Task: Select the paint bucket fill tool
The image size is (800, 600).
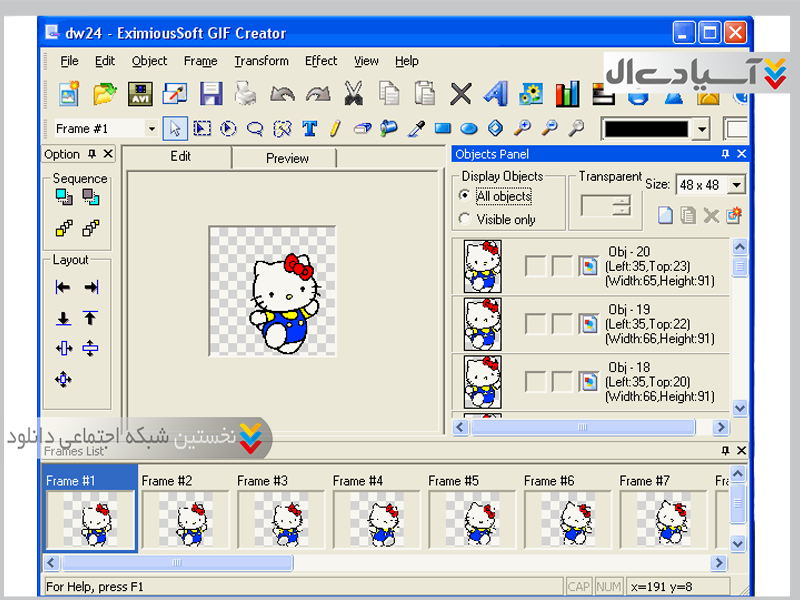Action: pyautogui.click(x=389, y=128)
